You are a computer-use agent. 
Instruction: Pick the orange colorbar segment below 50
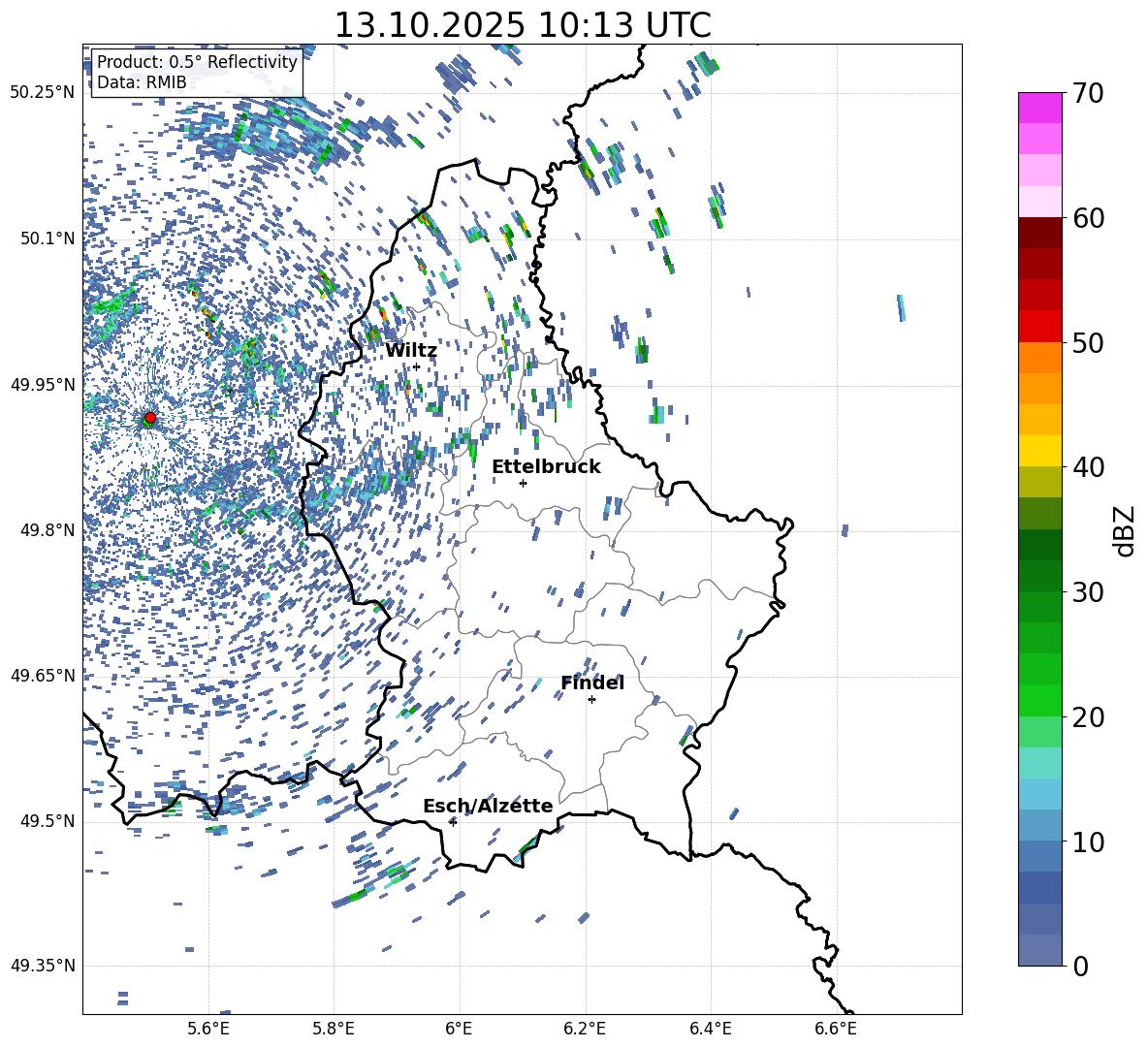pyautogui.click(x=1040, y=358)
